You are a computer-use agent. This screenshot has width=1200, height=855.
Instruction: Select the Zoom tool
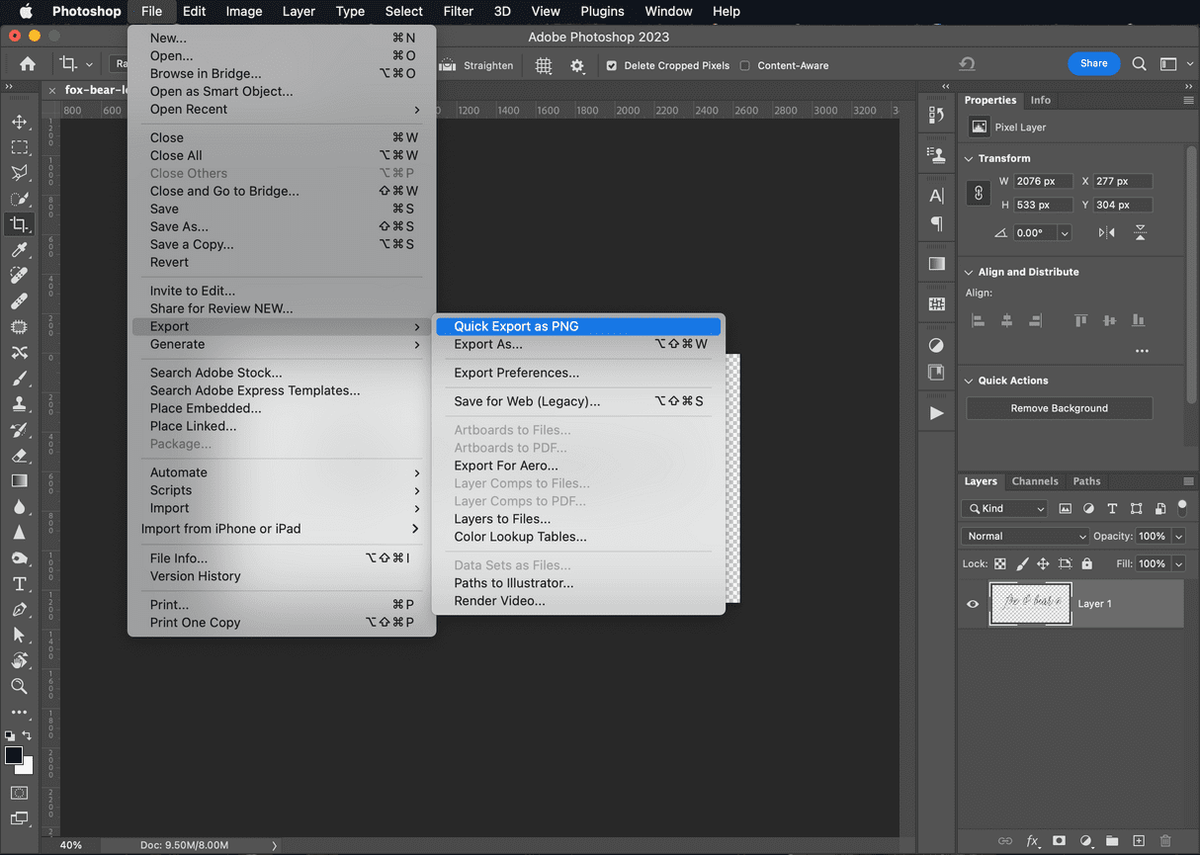pyautogui.click(x=19, y=686)
